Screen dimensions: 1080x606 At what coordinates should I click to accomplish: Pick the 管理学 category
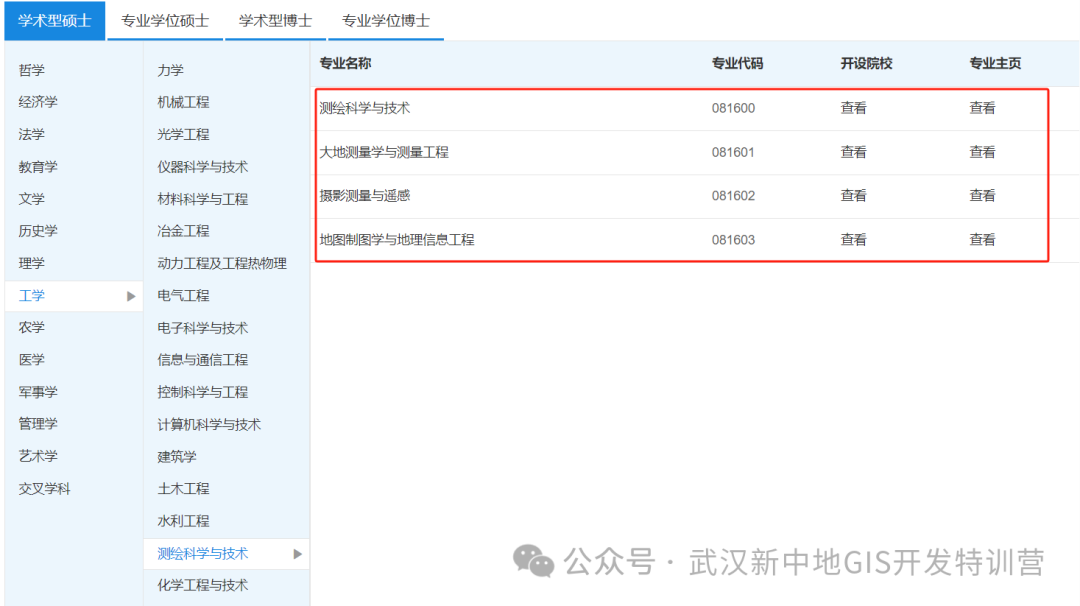click(38, 424)
